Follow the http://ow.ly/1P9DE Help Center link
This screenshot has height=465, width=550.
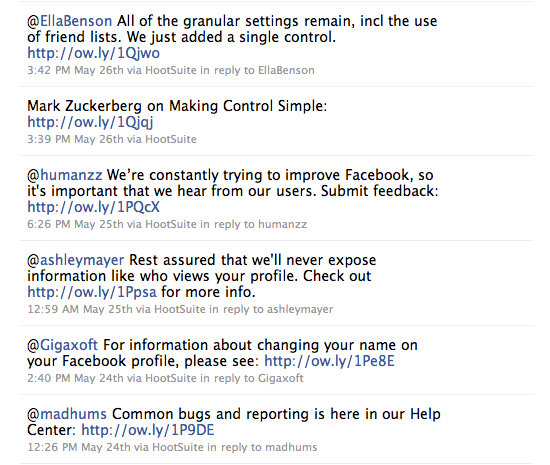click(x=148, y=430)
